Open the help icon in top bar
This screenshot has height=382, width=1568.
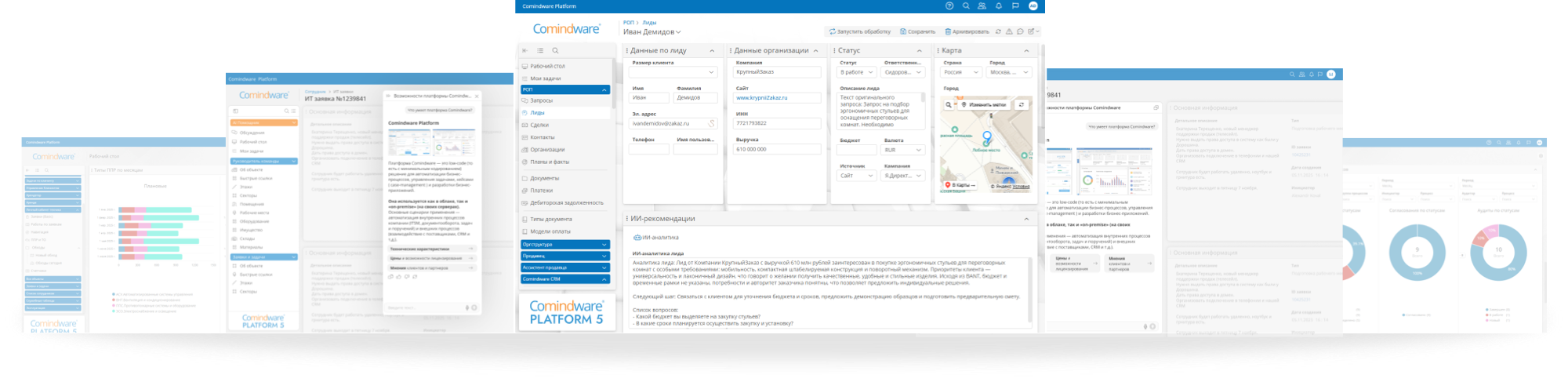tap(949, 6)
